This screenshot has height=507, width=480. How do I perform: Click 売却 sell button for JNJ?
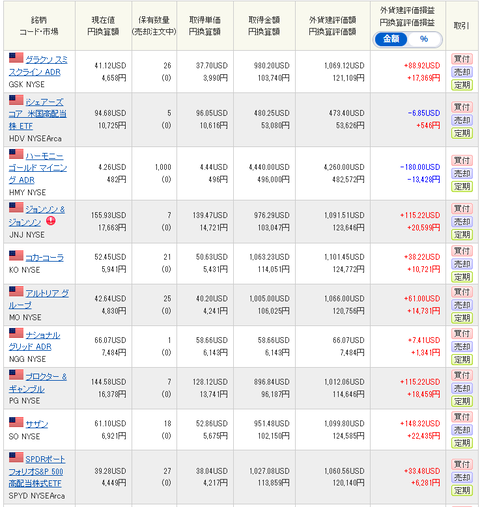pos(462,222)
